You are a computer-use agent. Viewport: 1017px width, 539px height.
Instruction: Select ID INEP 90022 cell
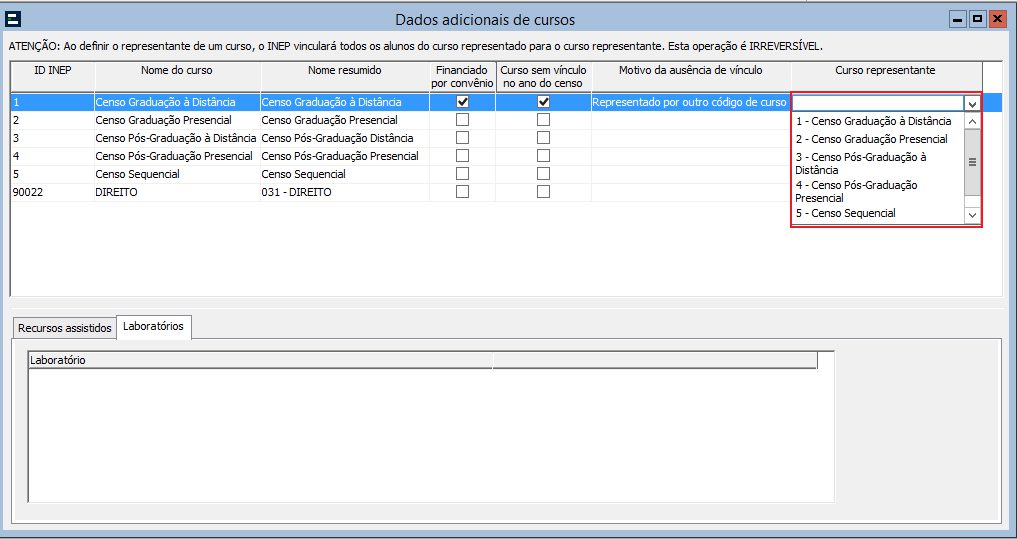53,192
